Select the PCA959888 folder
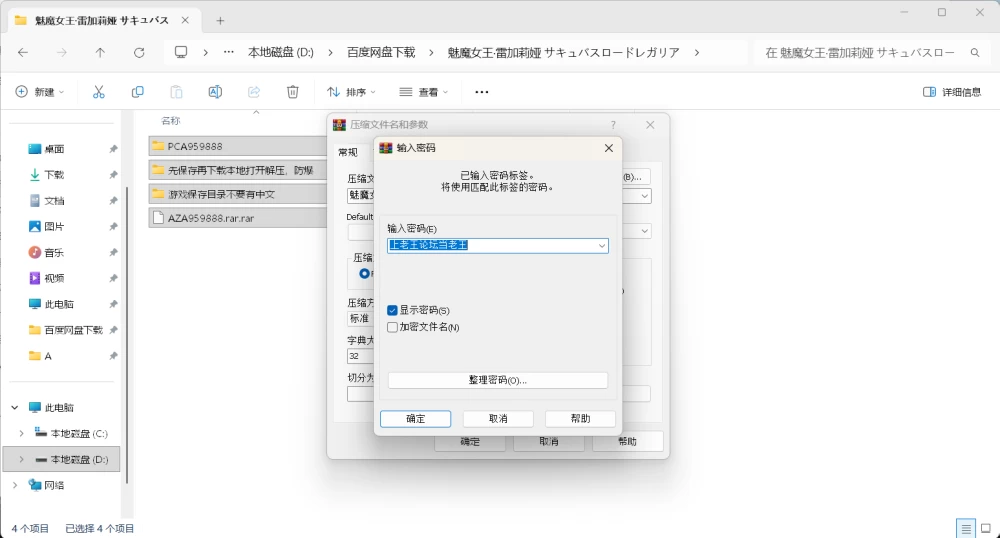The height and width of the screenshot is (538, 1000). 238,146
